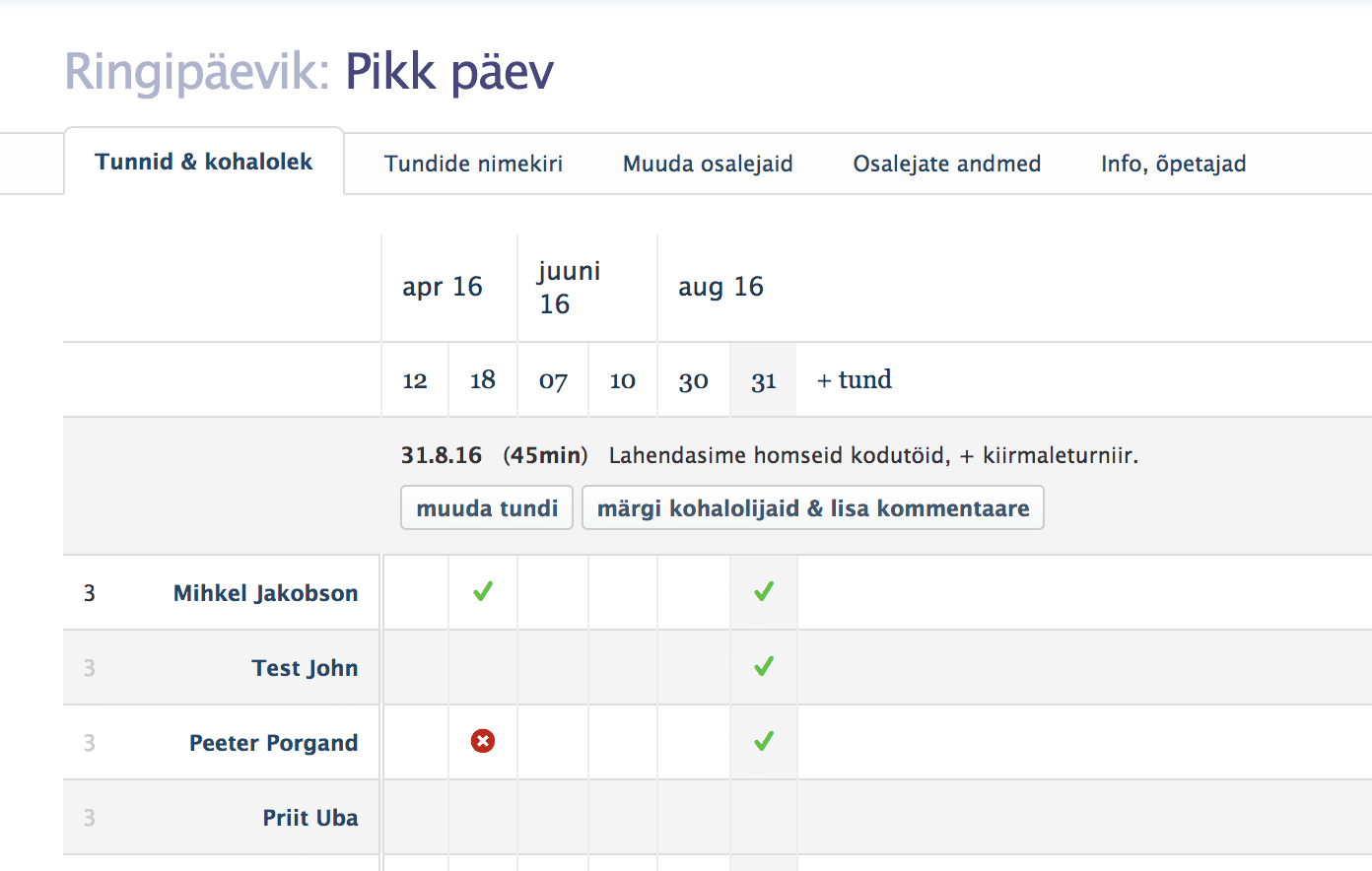1372x871 pixels.
Task: Click Test John's green attendance checkmark
Action: (x=764, y=667)
